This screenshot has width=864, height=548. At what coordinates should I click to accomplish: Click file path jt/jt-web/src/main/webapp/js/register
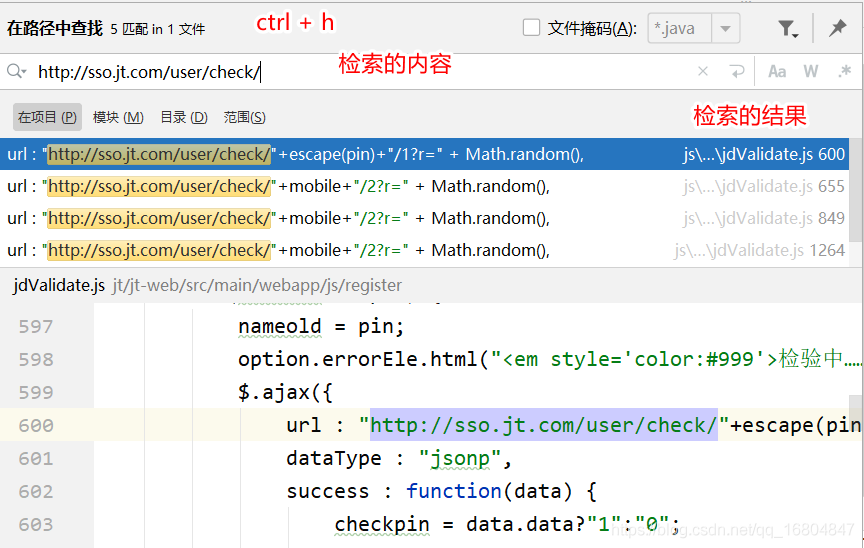(x=257, y=285)
